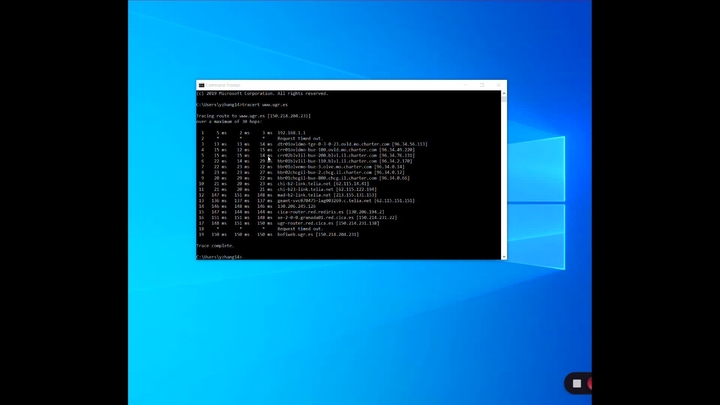This screenshot has height=405, width=720.
Task: Stop the recording with the square button
Action: [x=577, y=384]
